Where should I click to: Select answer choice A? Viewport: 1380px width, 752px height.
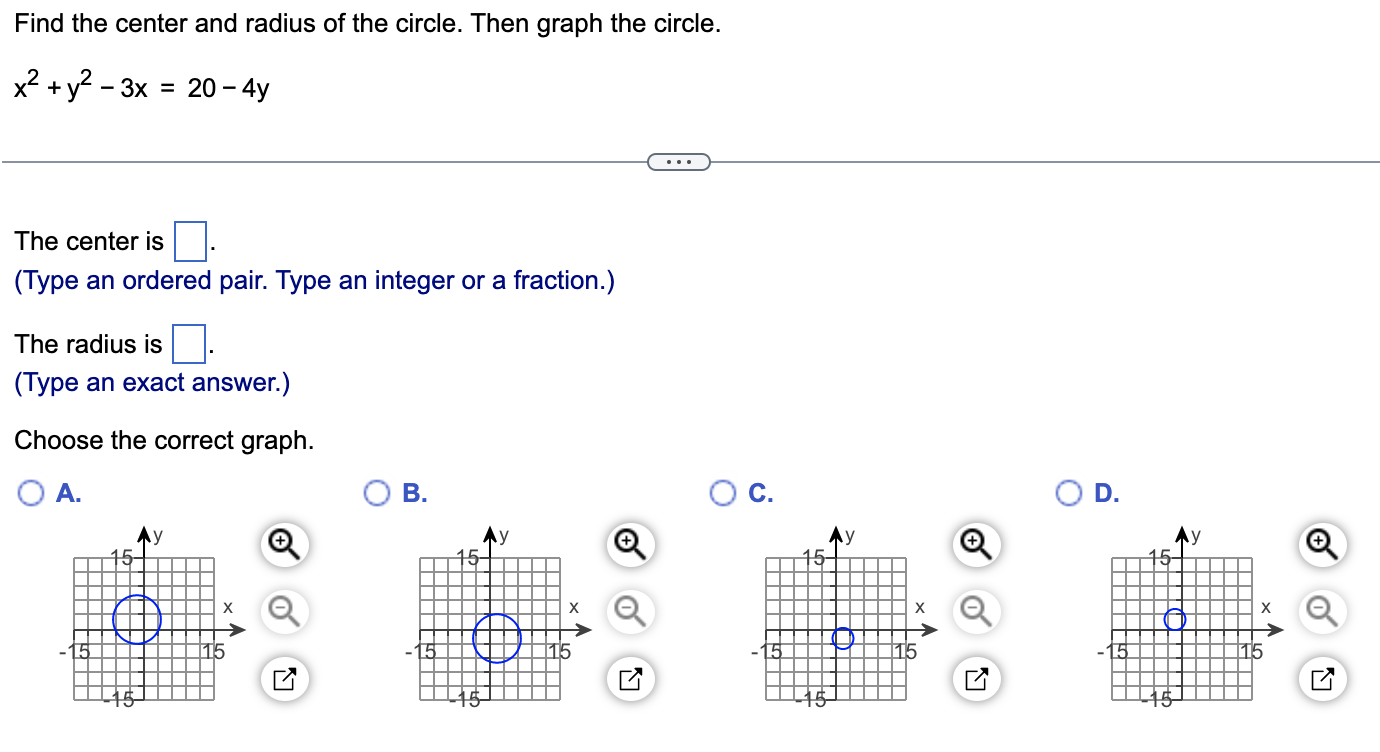pyautogui.click(x=32, y=492)
